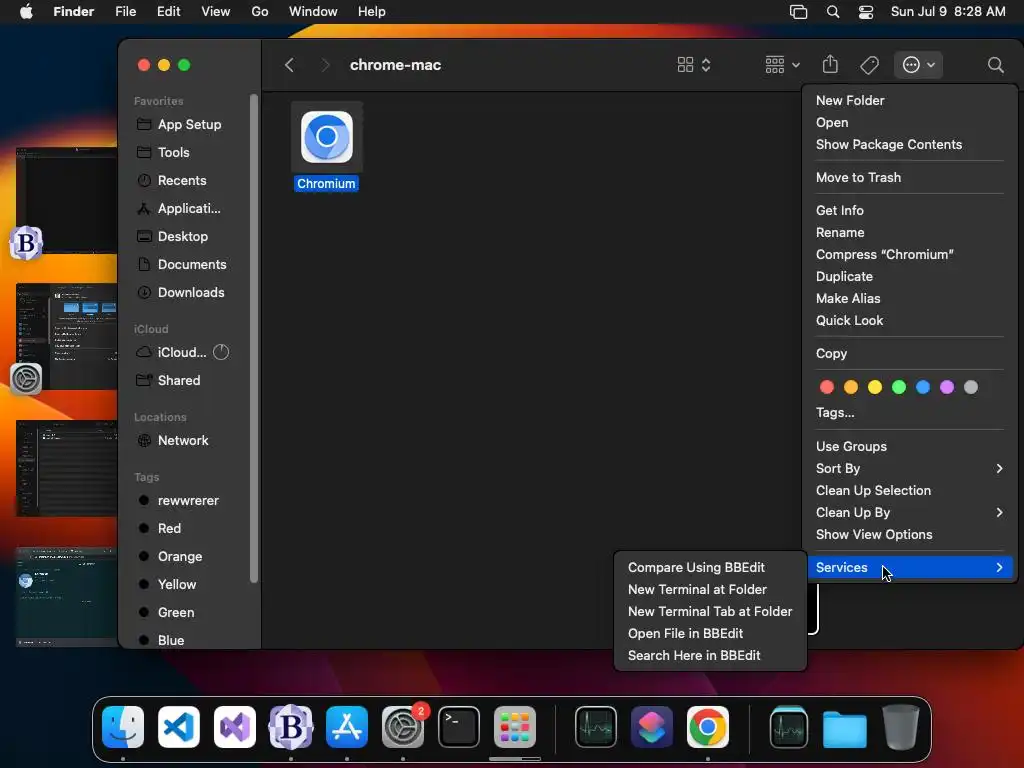Image resolution: width=1024 pixels, height=768 pixels.
Task: Select the Orange tag in sidebar
Action: 180,556
